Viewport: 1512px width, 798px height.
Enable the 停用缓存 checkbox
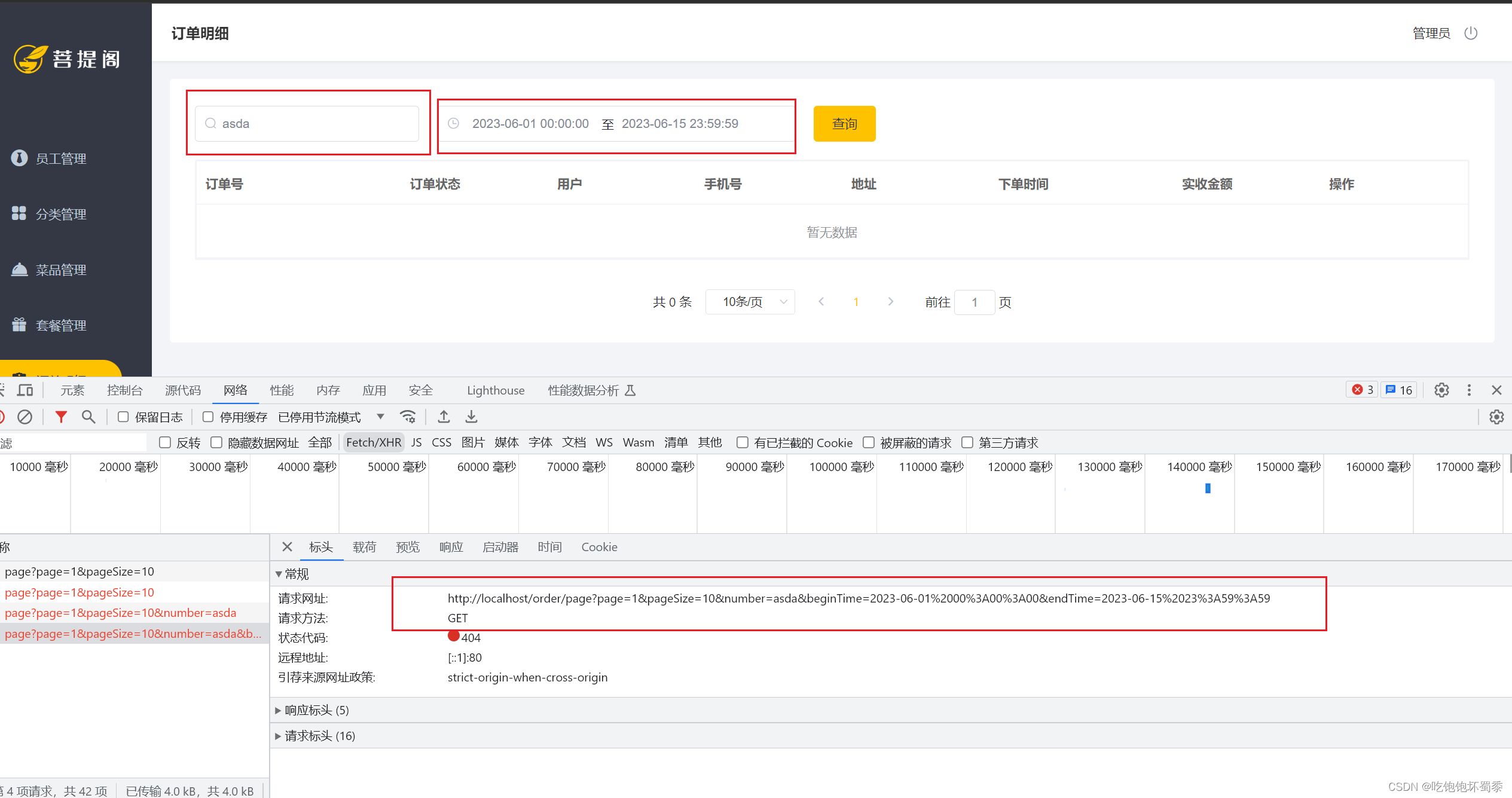207,417
